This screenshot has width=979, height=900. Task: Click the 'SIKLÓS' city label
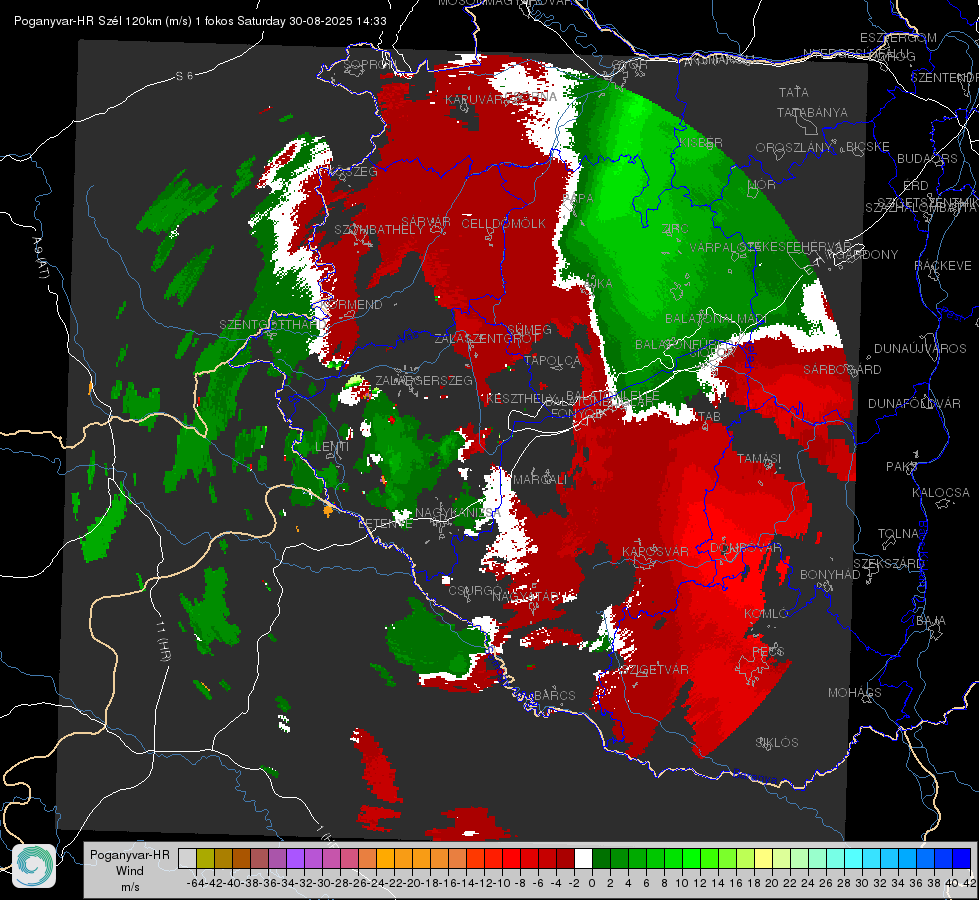[x=777, y=743]
